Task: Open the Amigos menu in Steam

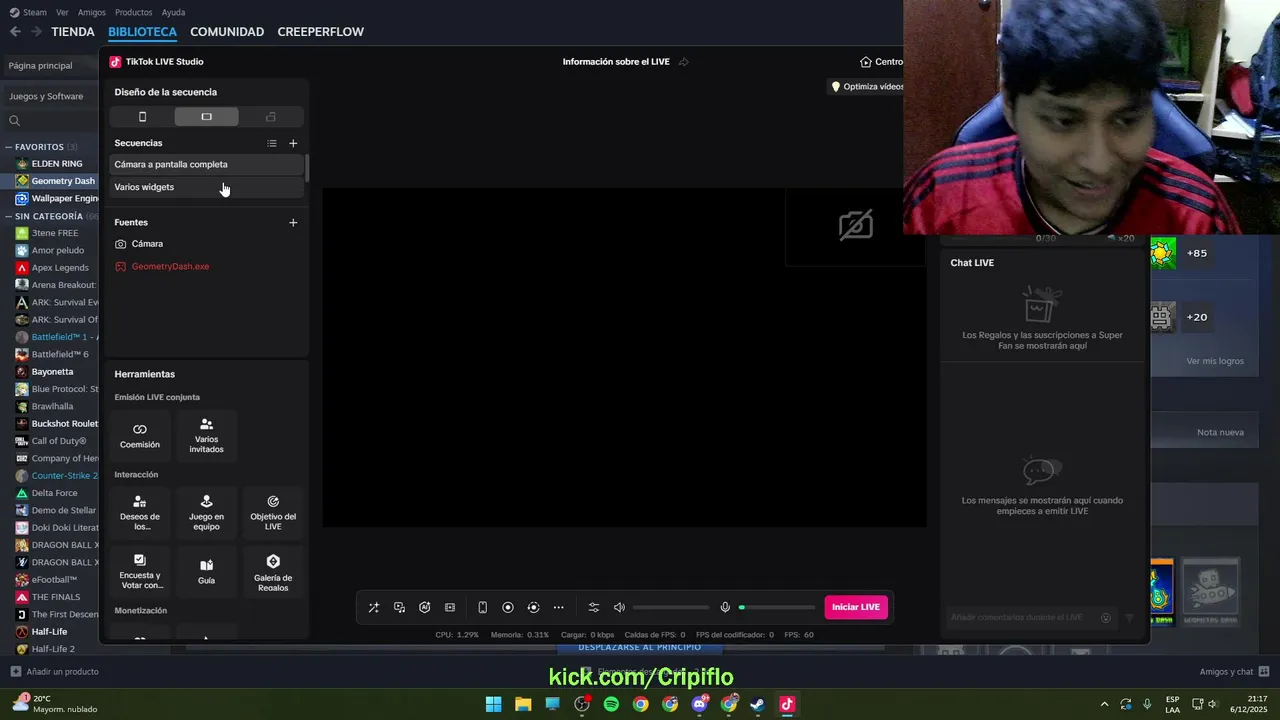Action: (92, 12)
